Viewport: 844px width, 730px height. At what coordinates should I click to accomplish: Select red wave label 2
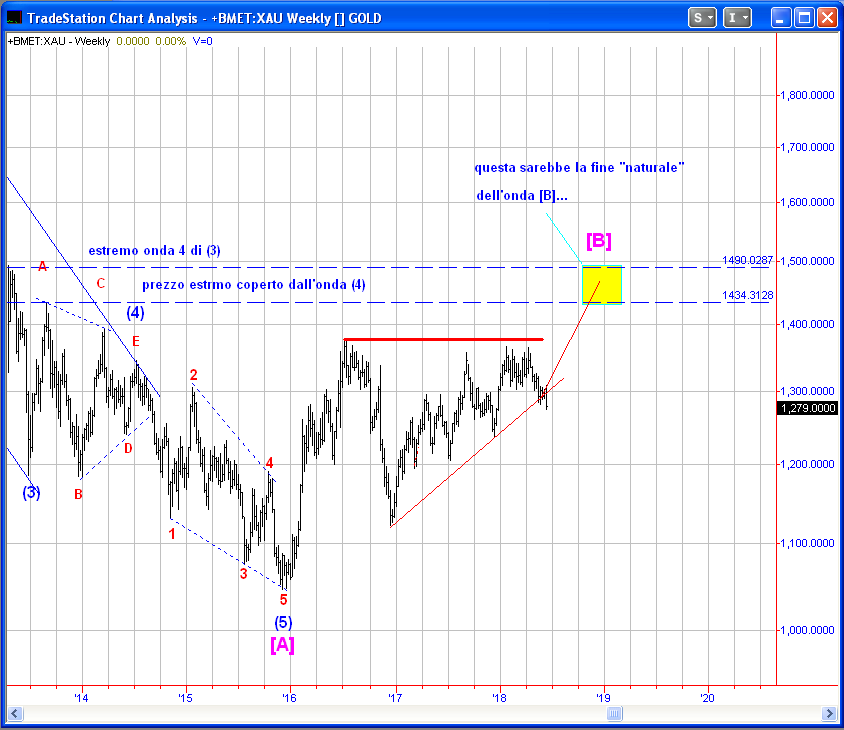194,375
